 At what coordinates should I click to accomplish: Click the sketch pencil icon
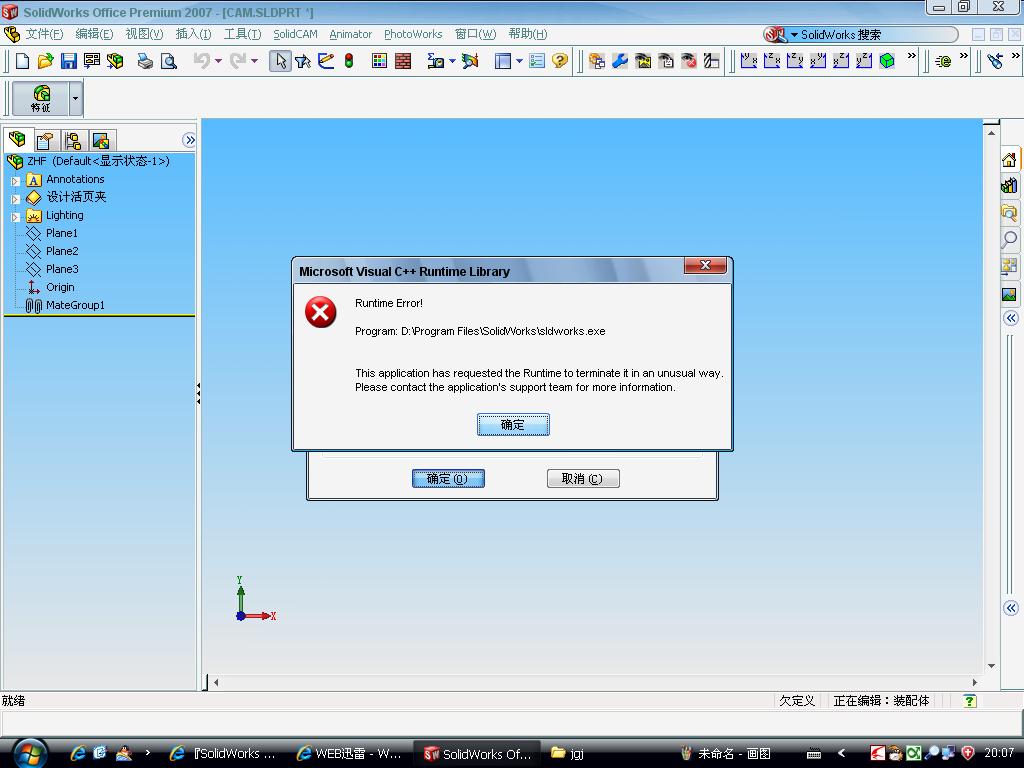[x=326, y=61]
